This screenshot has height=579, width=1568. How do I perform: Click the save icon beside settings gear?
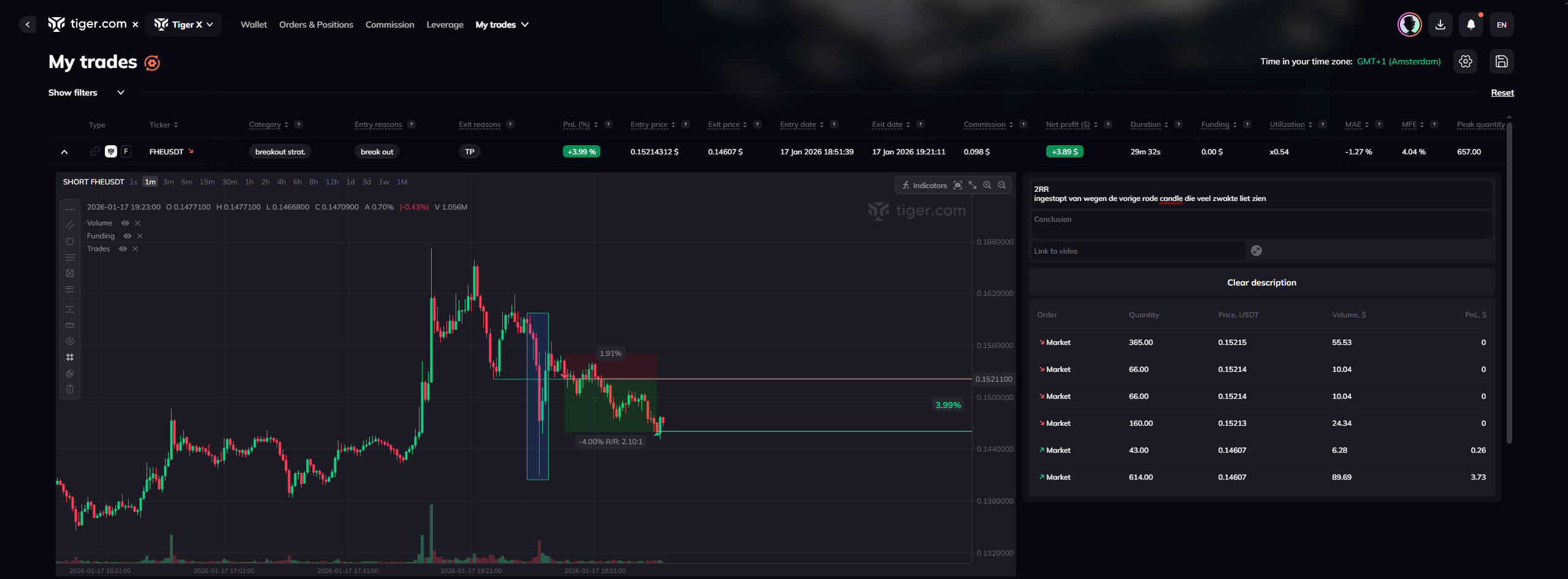(x=1501, y=61)
